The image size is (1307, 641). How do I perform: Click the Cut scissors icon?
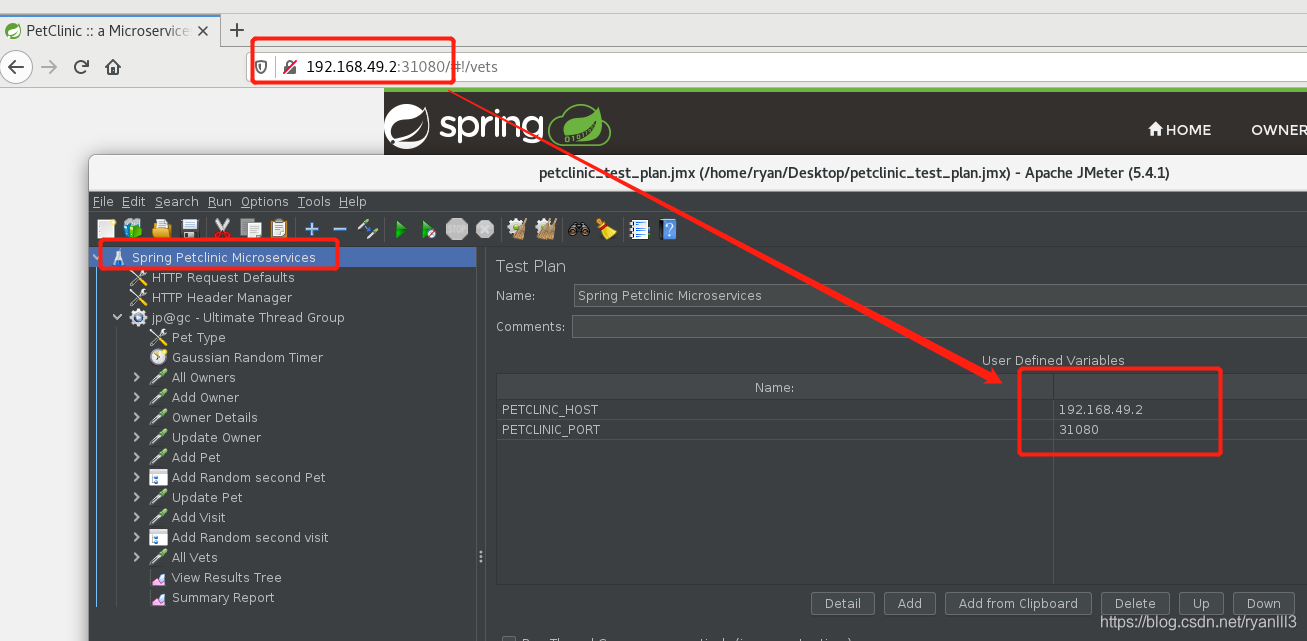coord(222,229)
